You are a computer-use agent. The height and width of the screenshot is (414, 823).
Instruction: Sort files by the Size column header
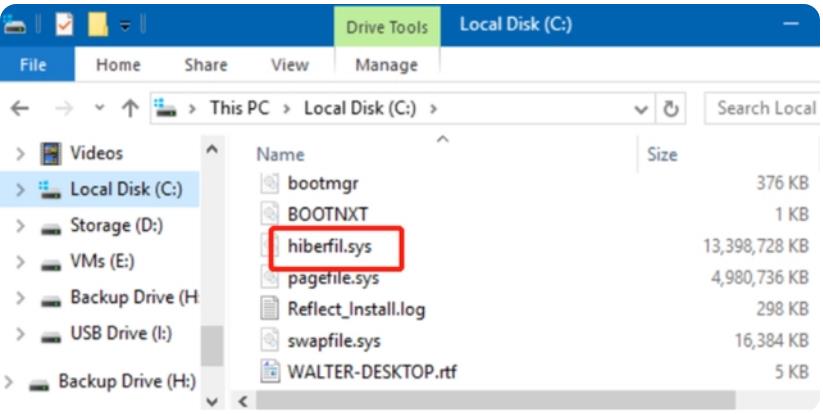662,155
